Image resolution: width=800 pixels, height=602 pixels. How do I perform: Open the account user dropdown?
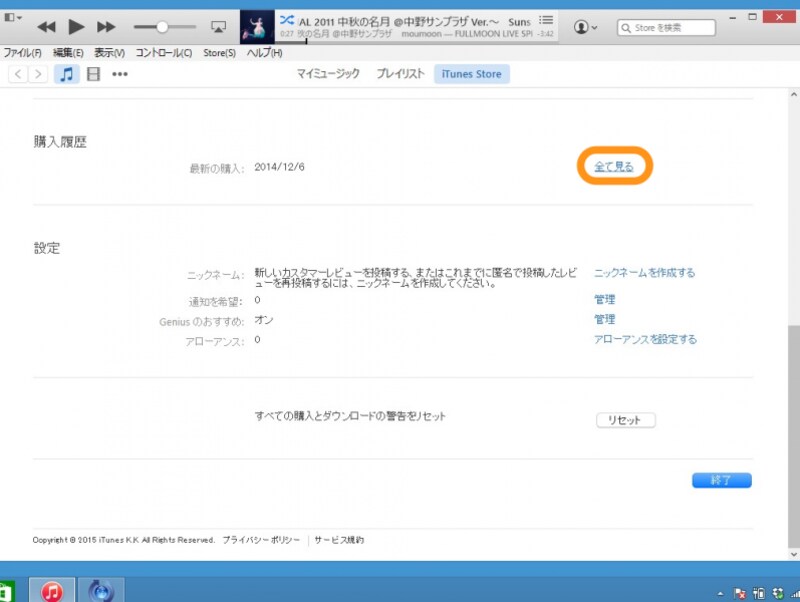click(x=585, y=27)
